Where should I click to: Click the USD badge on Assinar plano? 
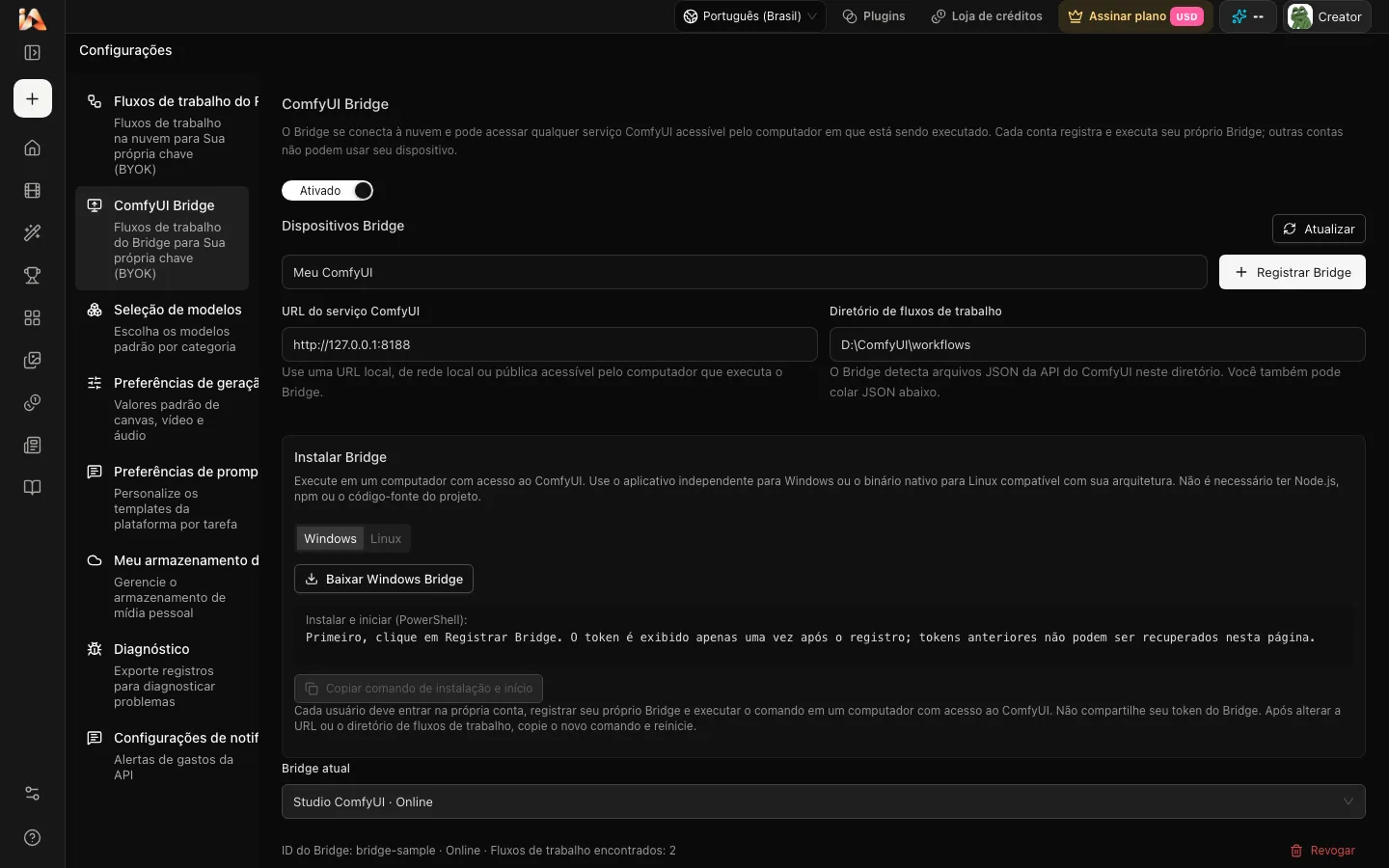click(x=1186, y=16)
